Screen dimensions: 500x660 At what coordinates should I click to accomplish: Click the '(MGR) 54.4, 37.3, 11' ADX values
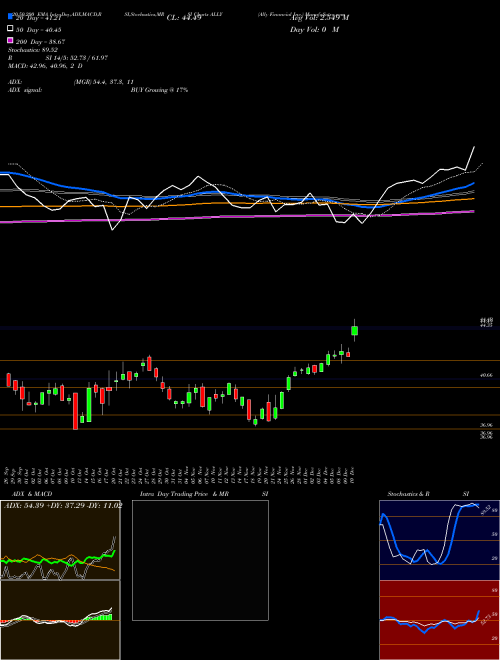click(104, 82)
